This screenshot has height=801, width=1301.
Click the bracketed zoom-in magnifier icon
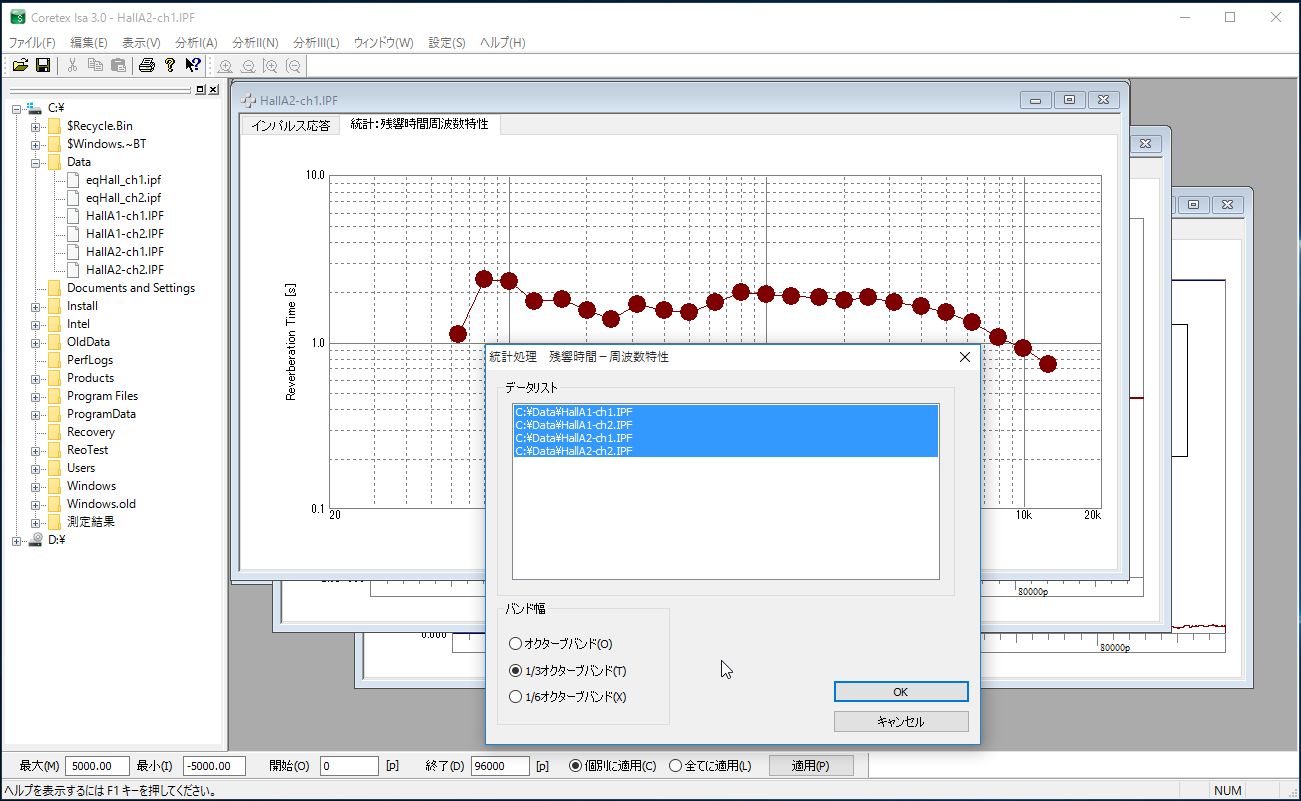270,67
